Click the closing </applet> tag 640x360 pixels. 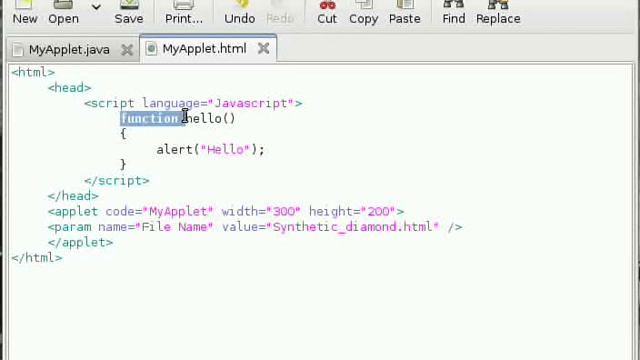click(x=80, y=242)
